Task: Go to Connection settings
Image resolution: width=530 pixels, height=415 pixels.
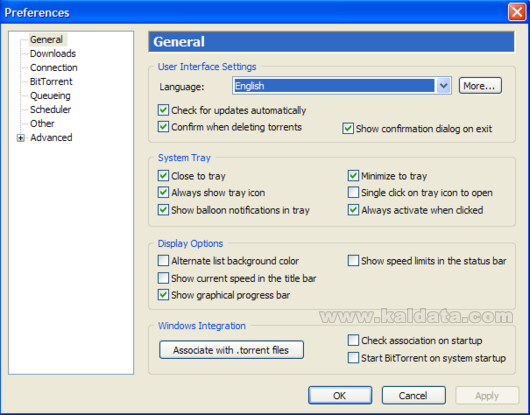Action: coord(54,68)
